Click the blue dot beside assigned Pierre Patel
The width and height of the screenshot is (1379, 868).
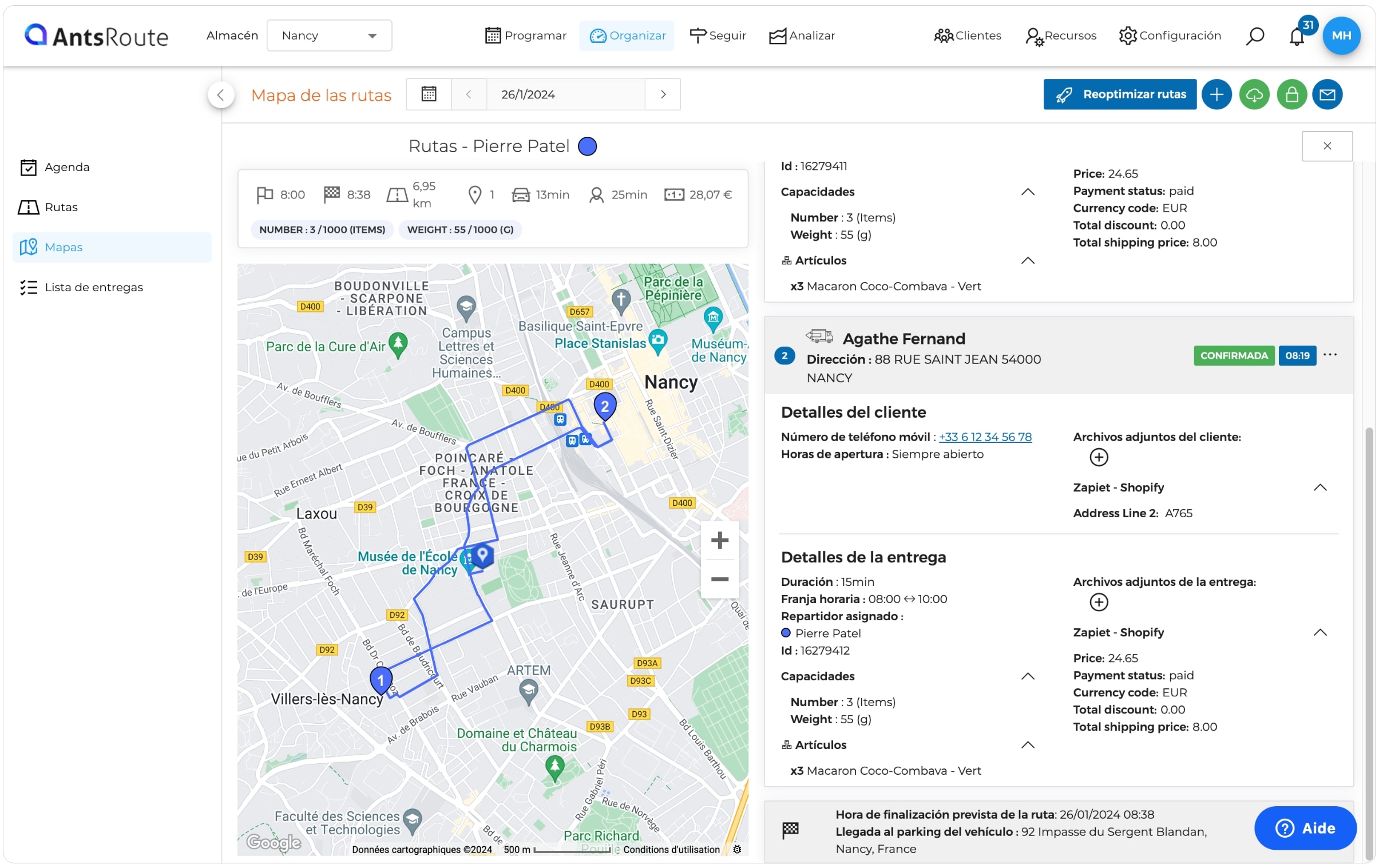click(786, 633)
